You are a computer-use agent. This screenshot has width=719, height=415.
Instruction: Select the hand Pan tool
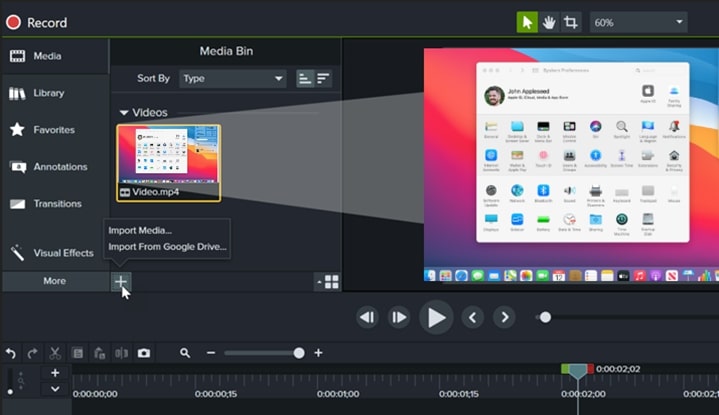click(548, 22)
